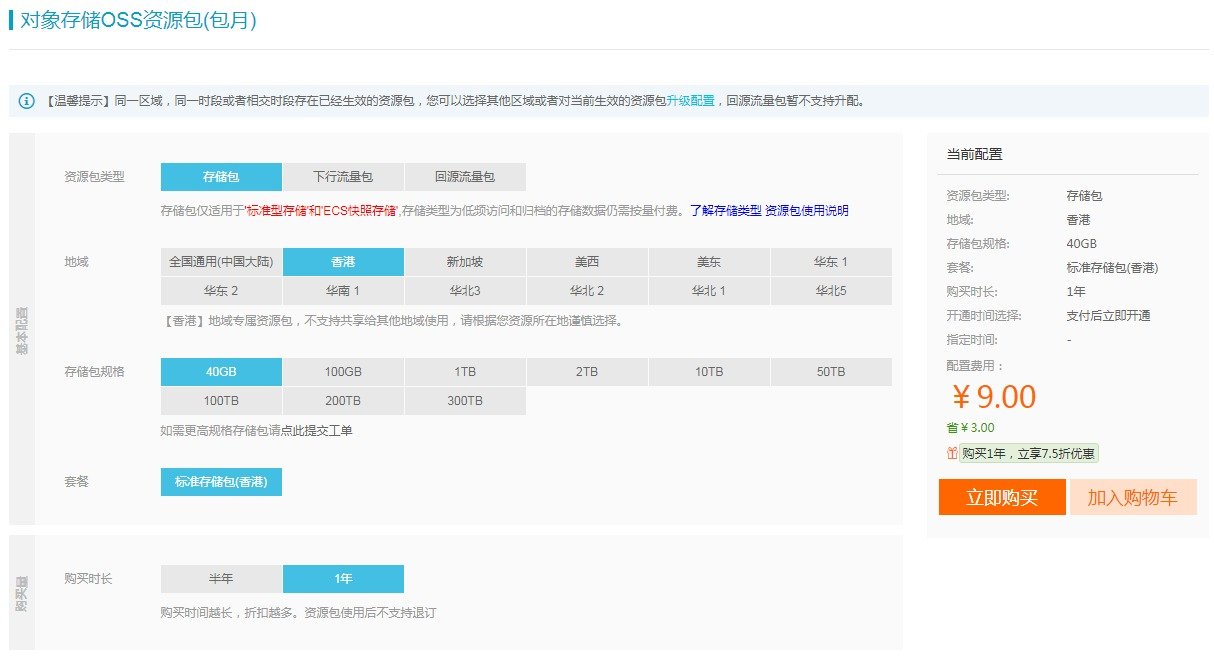Image resolution: width=1214 pixels, height=662 pixels.
Task: Select the 新加坡 region
Action: (465, 262)
